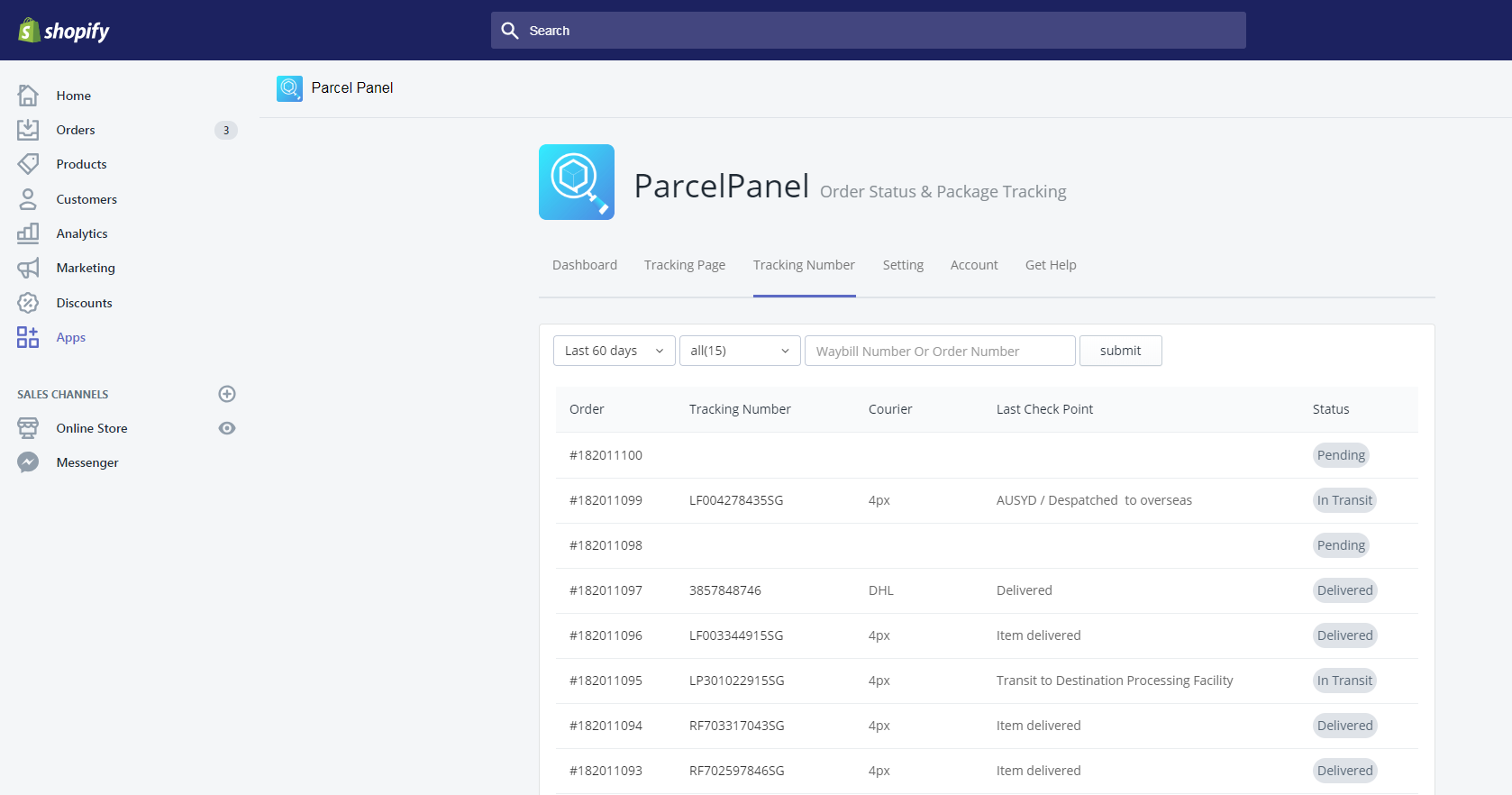The image size is (1512, 795).
Task: Click the Last Check Point column header
Action: pyautogui.click(x=1044, y=409)
